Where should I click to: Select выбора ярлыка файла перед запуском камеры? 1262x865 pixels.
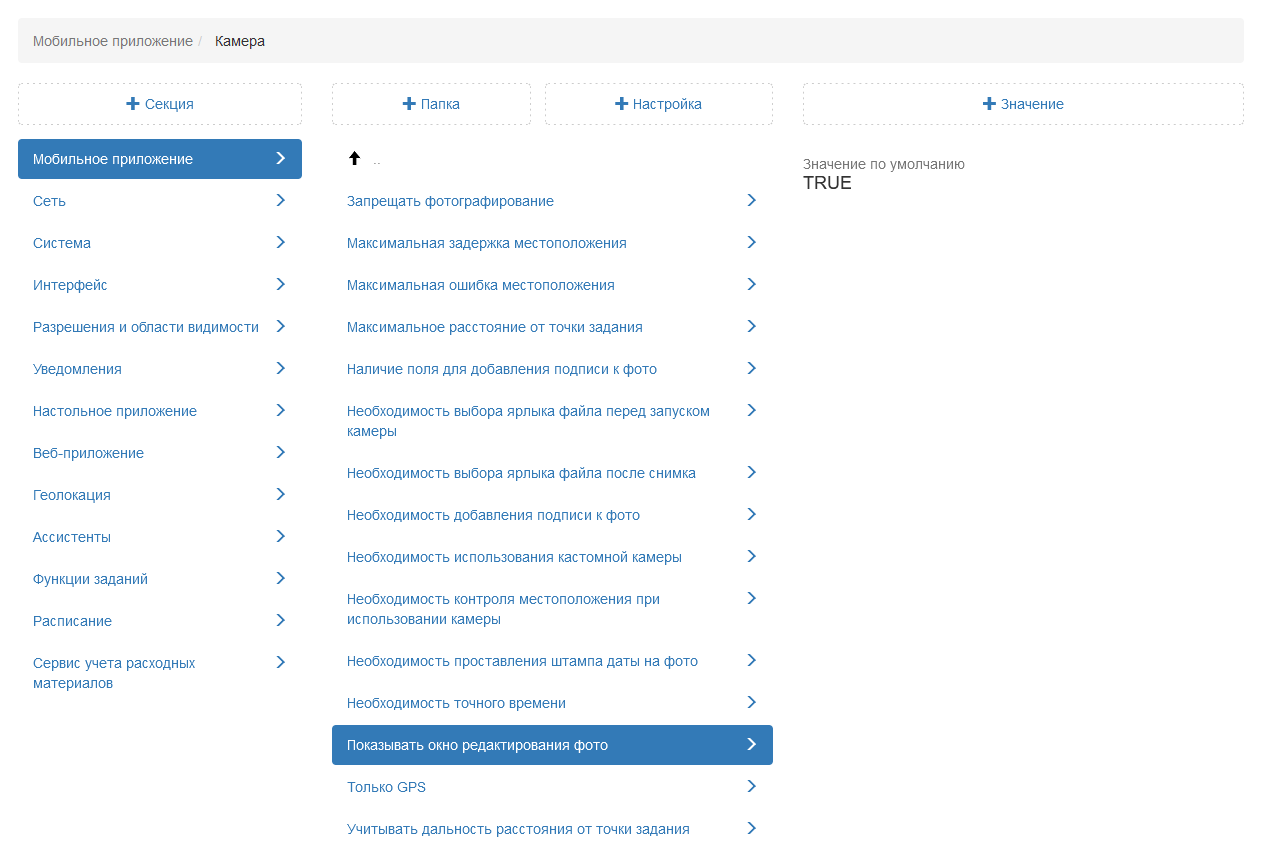tap(552, 421)
